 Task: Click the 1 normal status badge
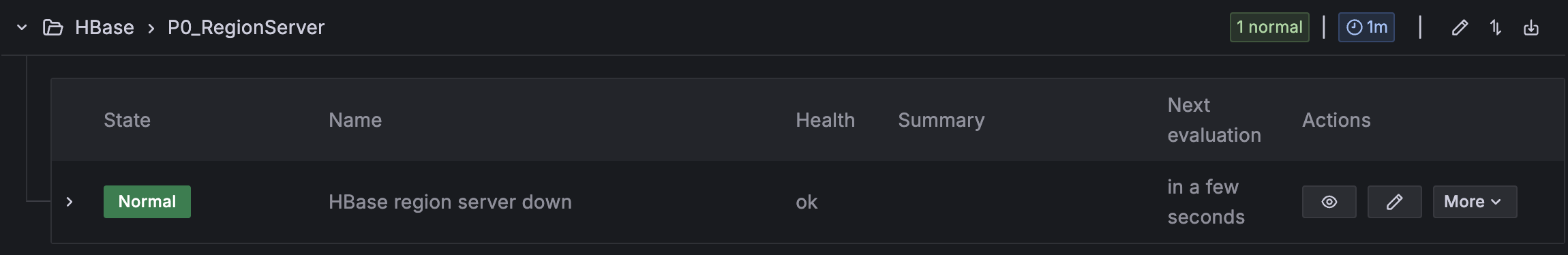click(1269, 27)
